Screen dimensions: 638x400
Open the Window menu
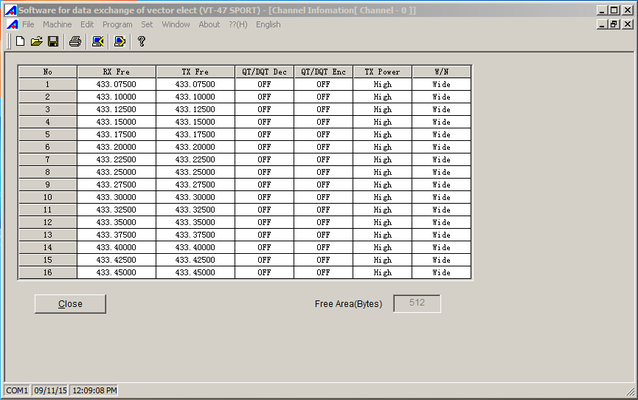[x=176, y=24]
